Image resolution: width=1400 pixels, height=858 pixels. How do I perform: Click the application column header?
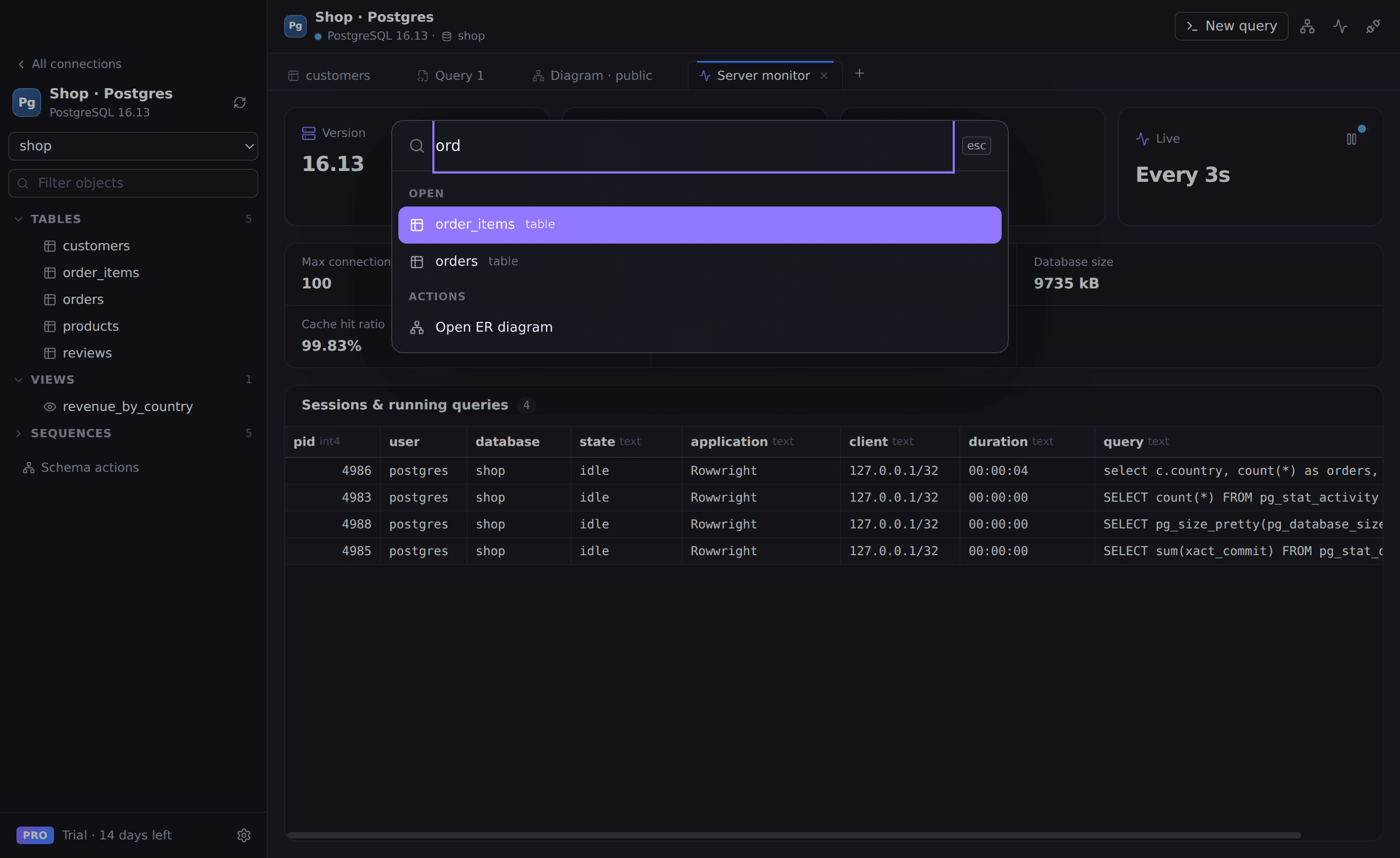[x=761, y=442]
